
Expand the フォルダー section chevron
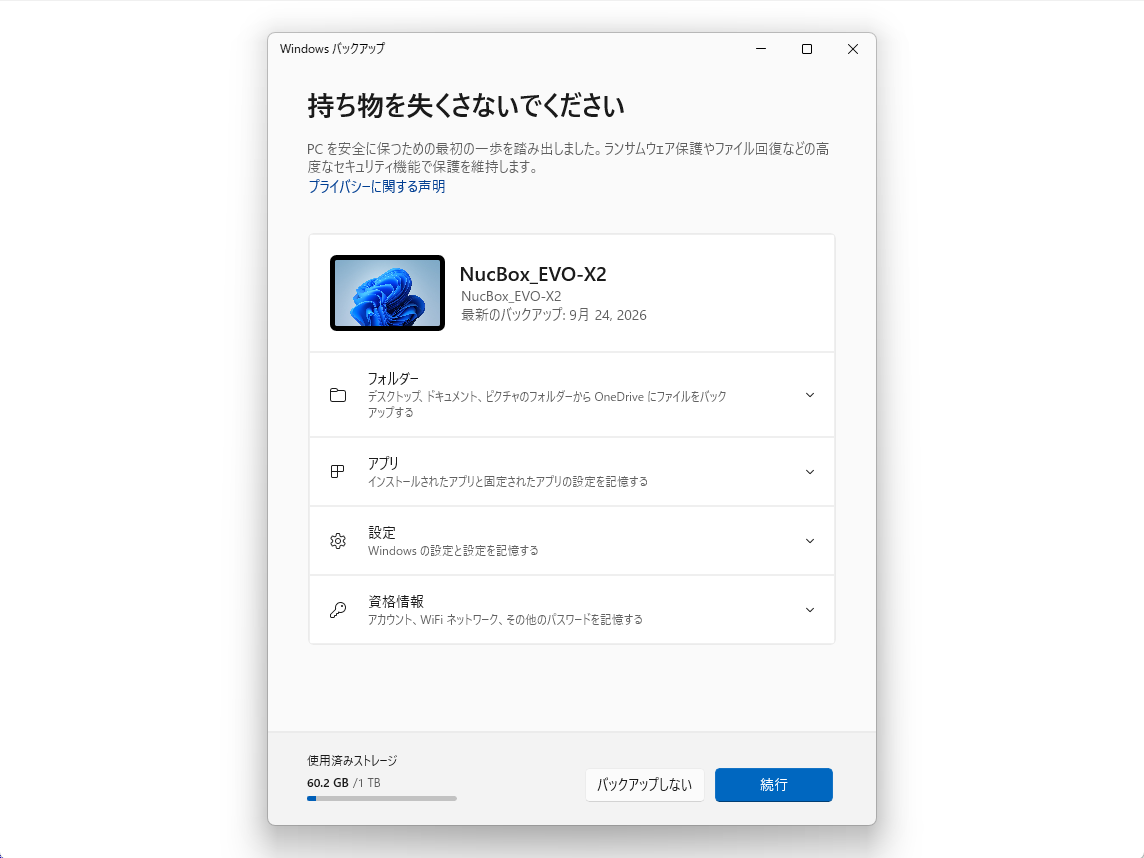click(810, 395)
